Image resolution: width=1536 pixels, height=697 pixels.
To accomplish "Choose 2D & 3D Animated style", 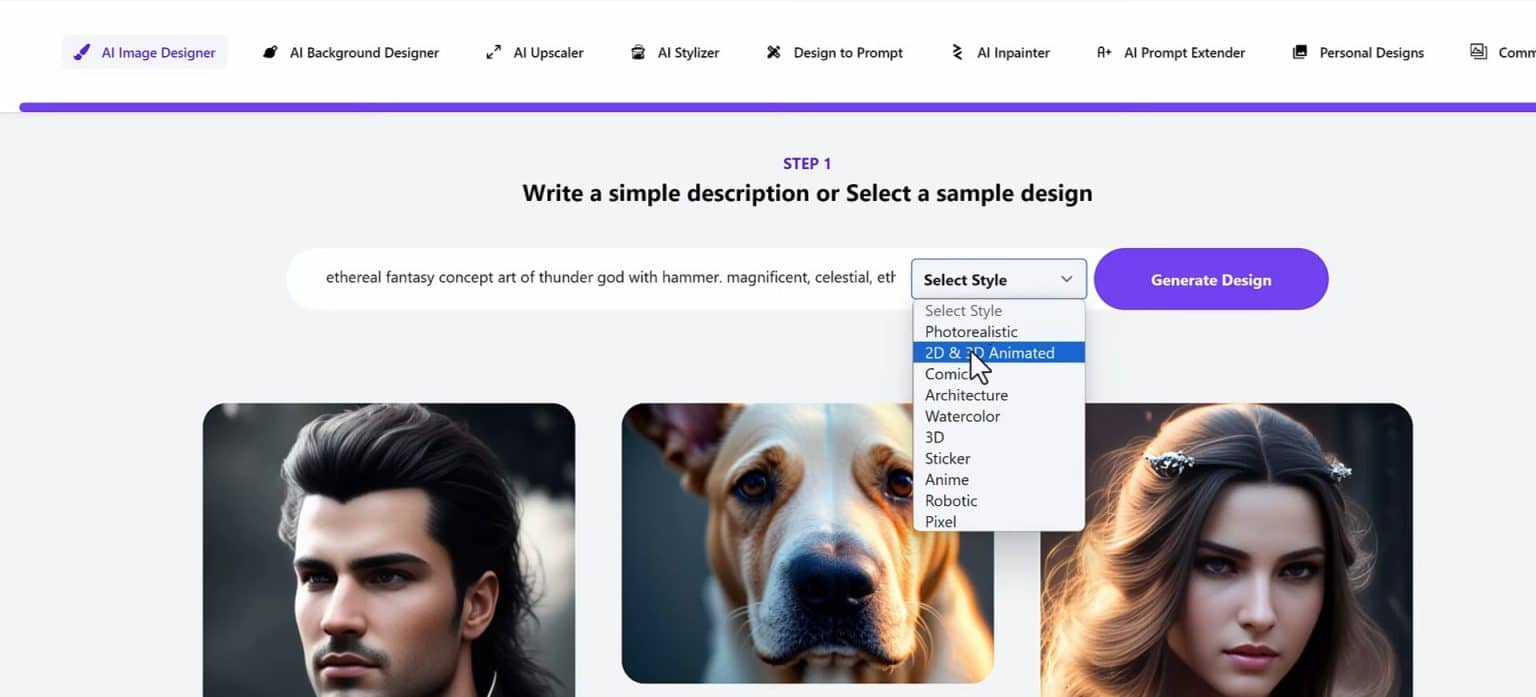I will [990, 352].
